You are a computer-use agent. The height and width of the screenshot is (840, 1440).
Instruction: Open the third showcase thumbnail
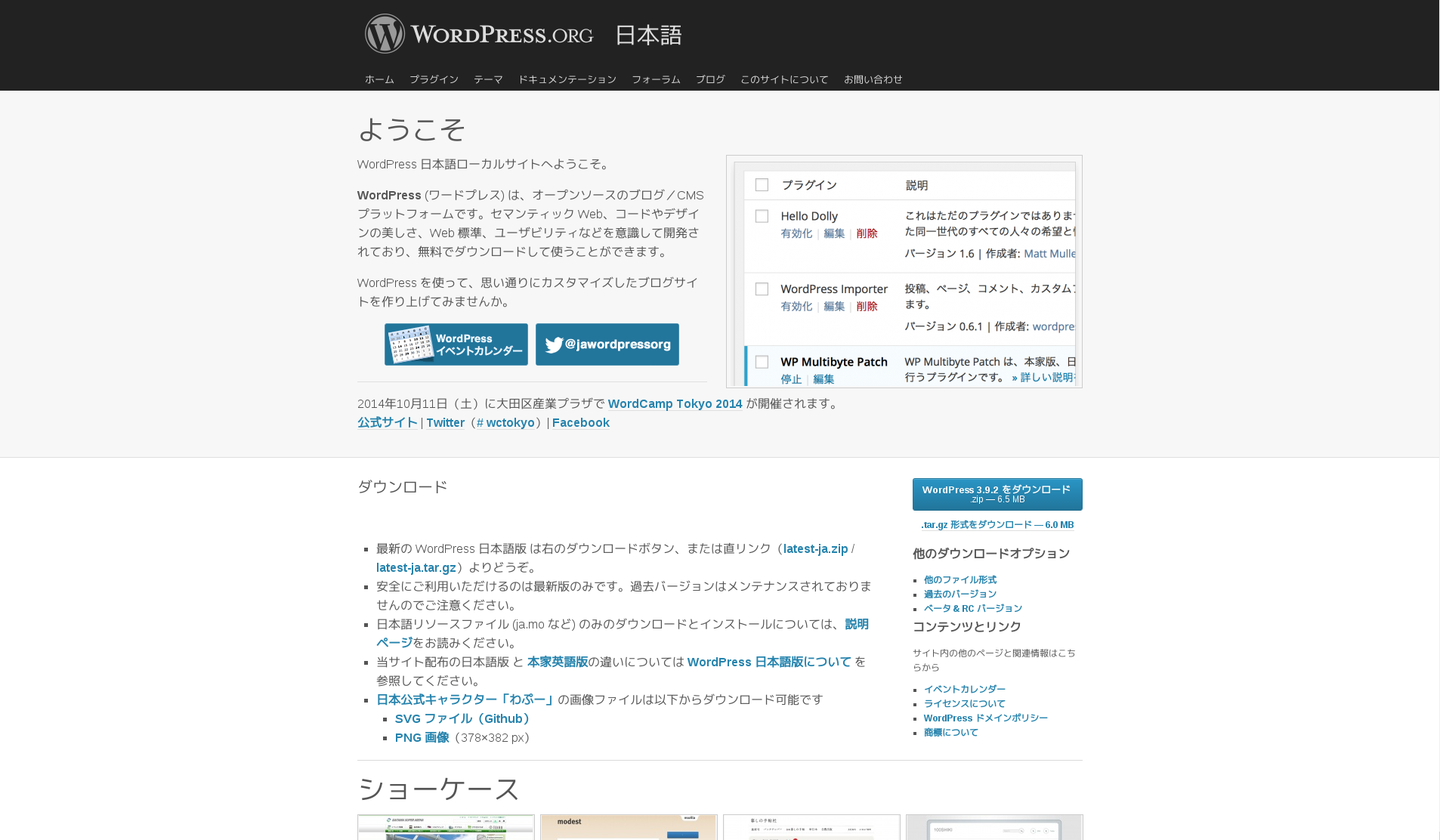(811, 827)
